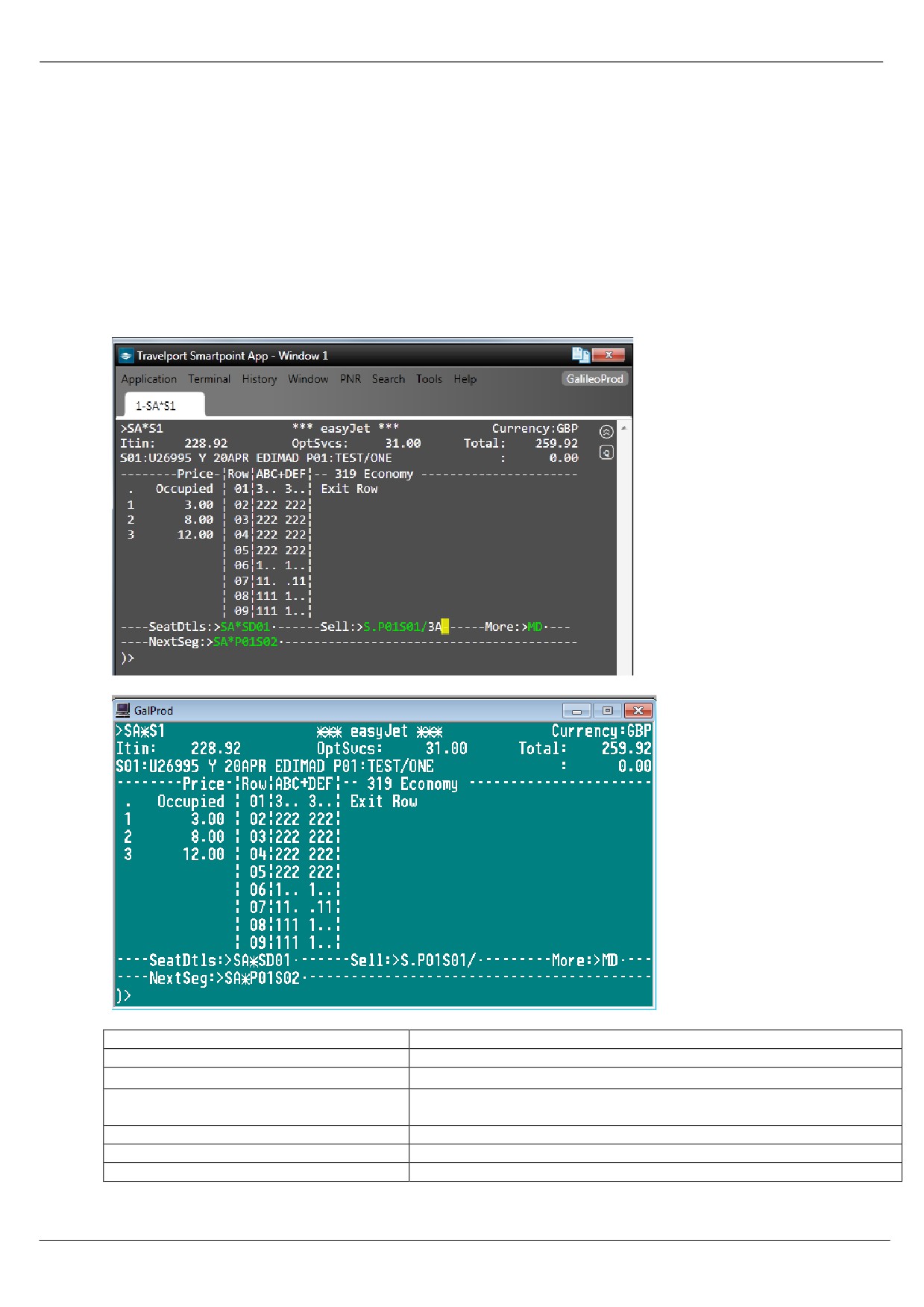Close the GalProd window
Image resolution: width=924 pixels, height=1307 pixels.
click(638, 710)
